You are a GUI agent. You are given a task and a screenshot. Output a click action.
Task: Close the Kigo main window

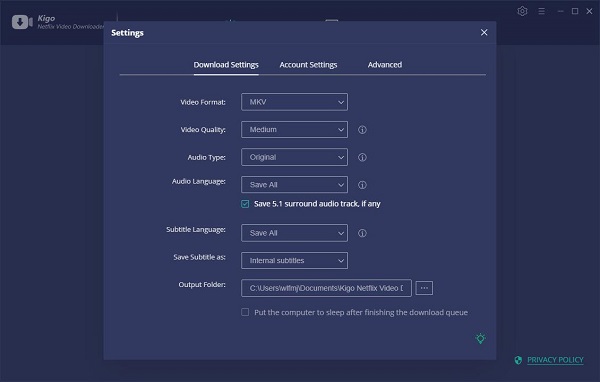[589, 11]
